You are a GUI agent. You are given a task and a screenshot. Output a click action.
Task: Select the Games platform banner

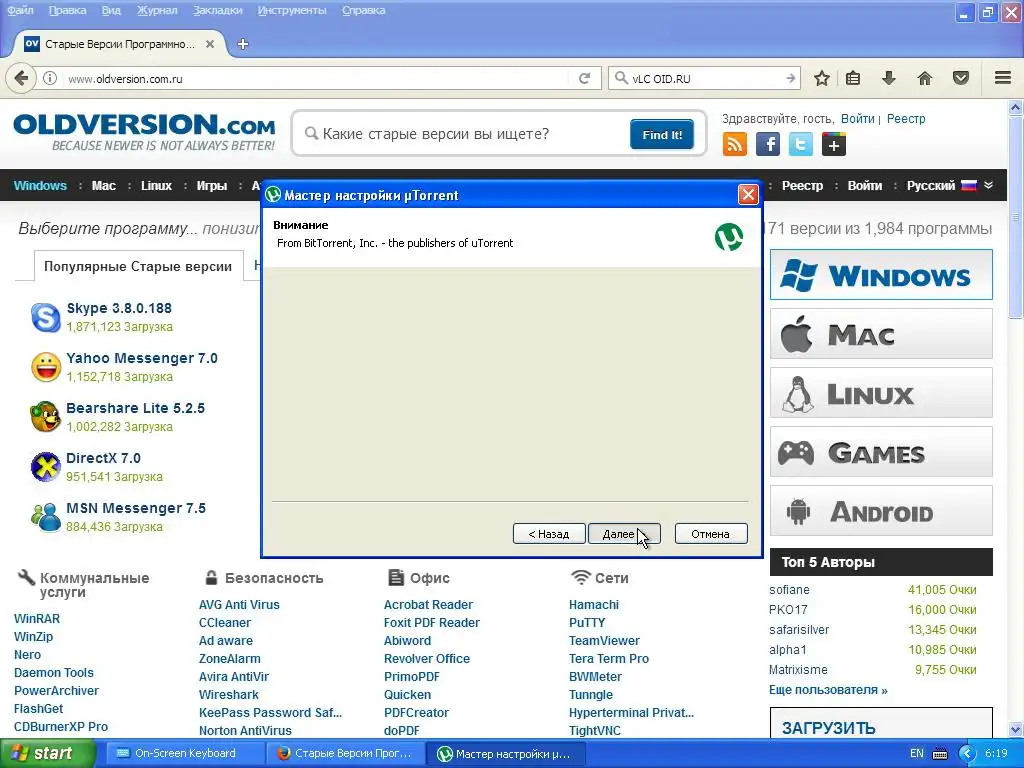coord(881,451)
